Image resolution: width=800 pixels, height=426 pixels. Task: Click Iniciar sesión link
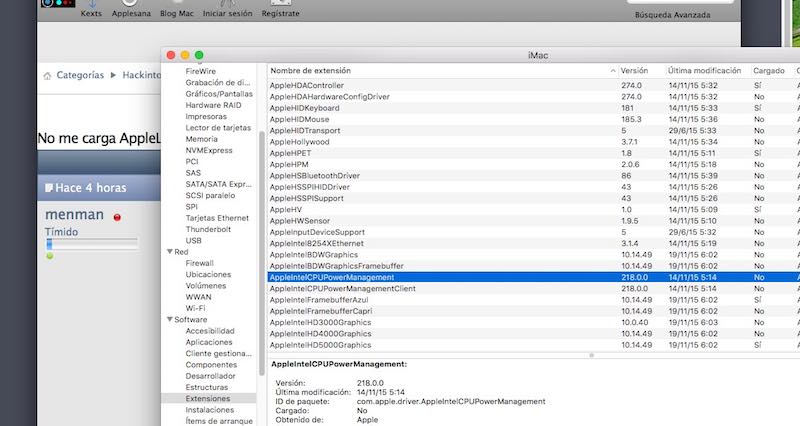pos(228,13)
